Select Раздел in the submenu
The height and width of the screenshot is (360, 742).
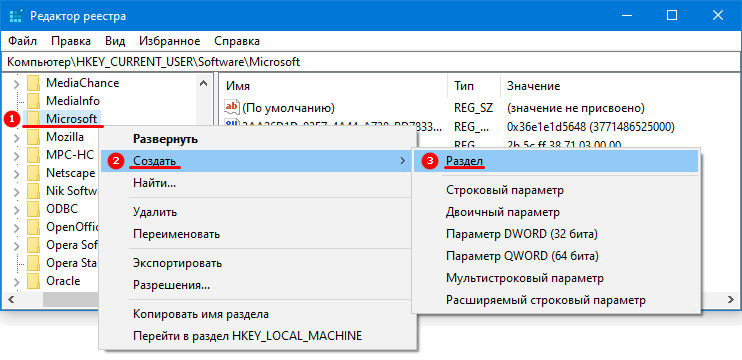click(556, 161)
